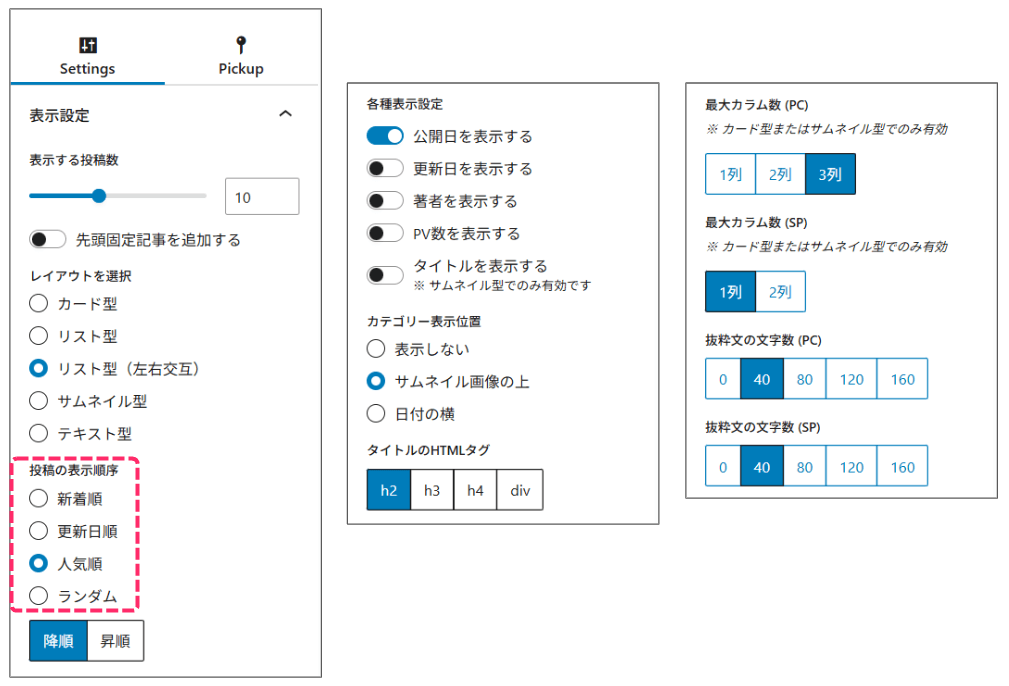This screenshot has width=1009, height=686.
Task: Set 抜粋文の文字数 (PC) to 40
Action: click(x=762, y=379)
